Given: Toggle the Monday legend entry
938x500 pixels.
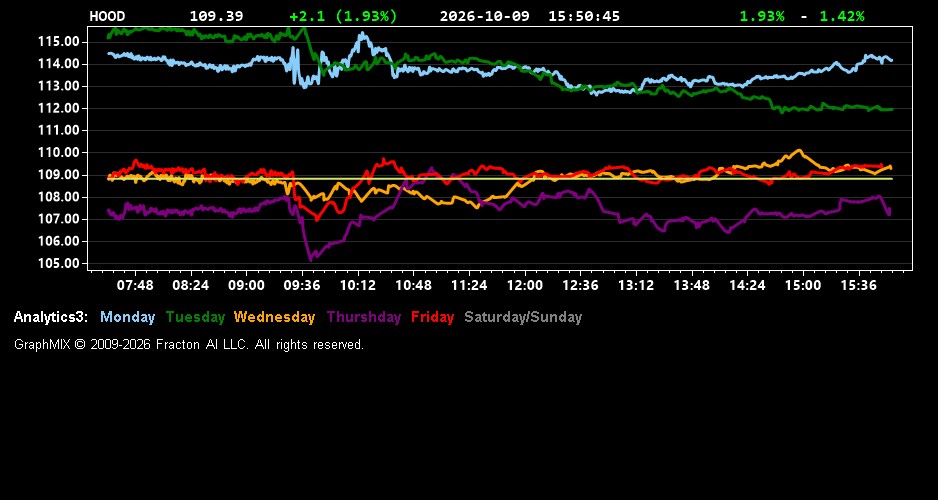Looking at the screenshot, I should 127,317.
